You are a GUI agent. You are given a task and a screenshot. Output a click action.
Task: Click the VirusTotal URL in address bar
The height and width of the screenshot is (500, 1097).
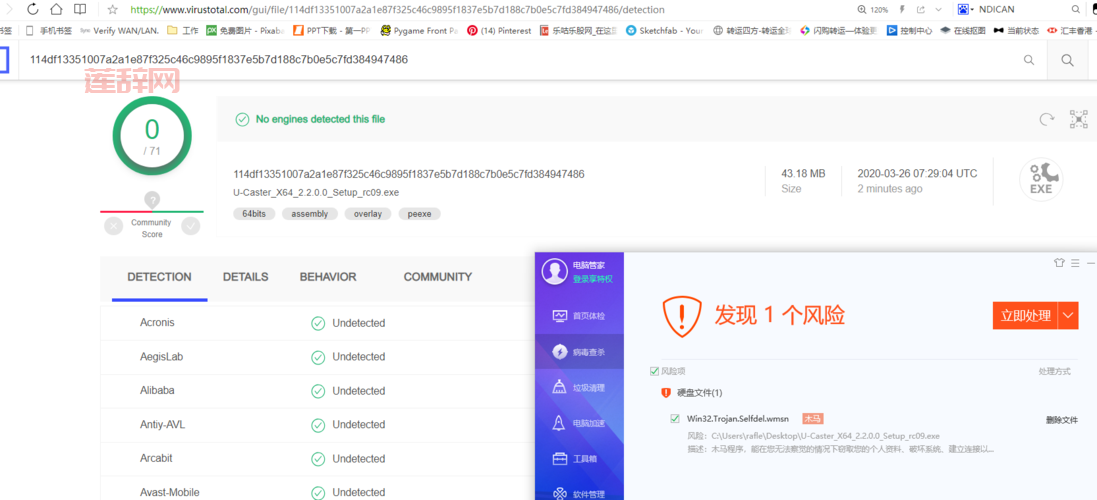coord(397,10)
